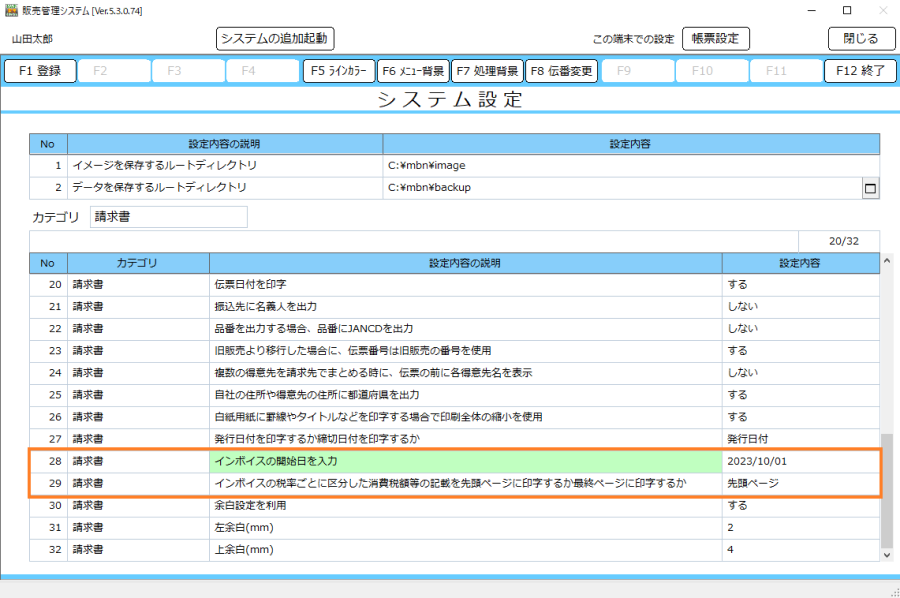Click the 設定内容 header of the category table
The height and width of the screenshot is (598, 900).
pyautogui.click(x=801, y=263)
